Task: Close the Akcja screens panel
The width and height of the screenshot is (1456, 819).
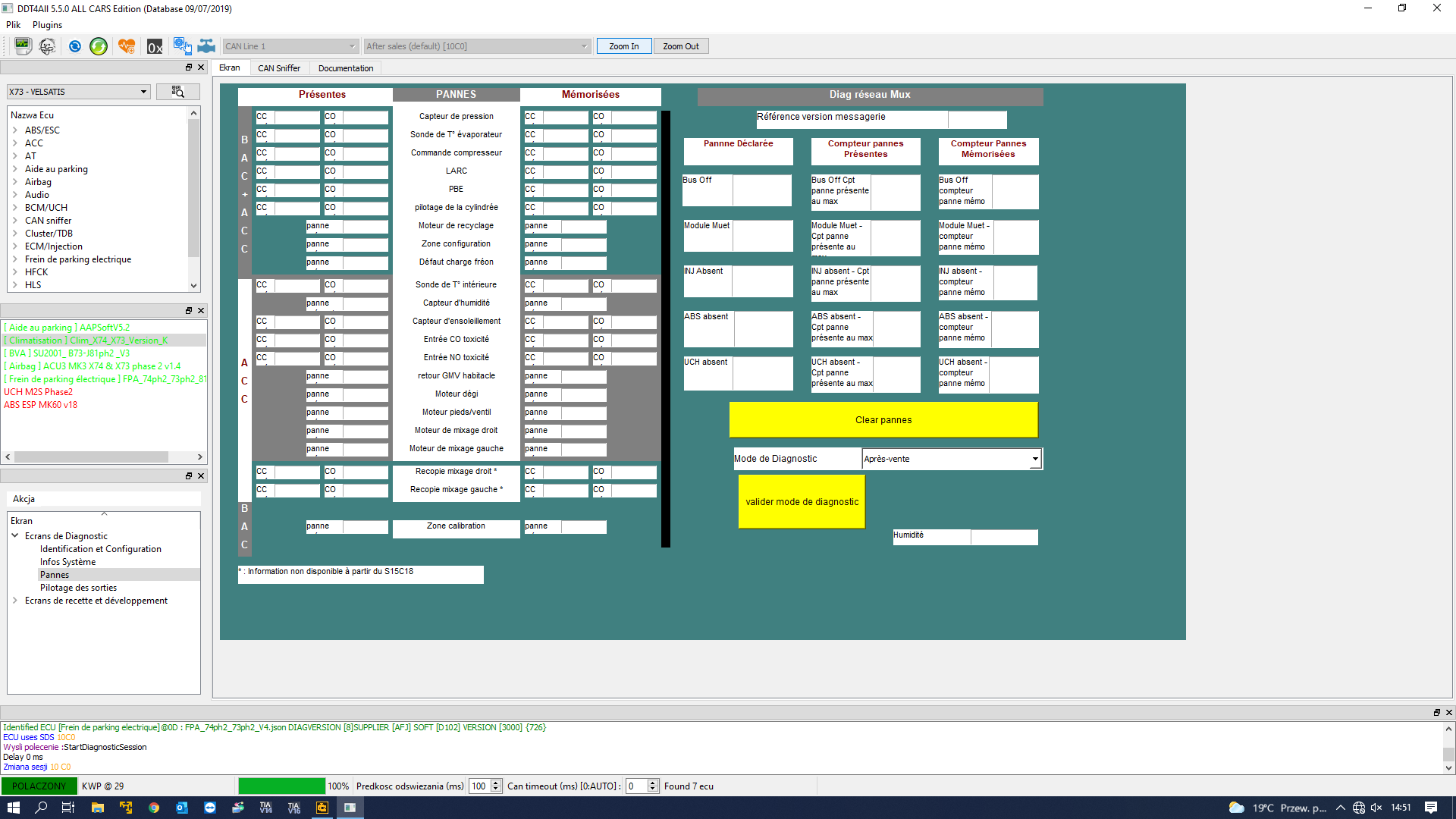Action: (x=201, y=476)
